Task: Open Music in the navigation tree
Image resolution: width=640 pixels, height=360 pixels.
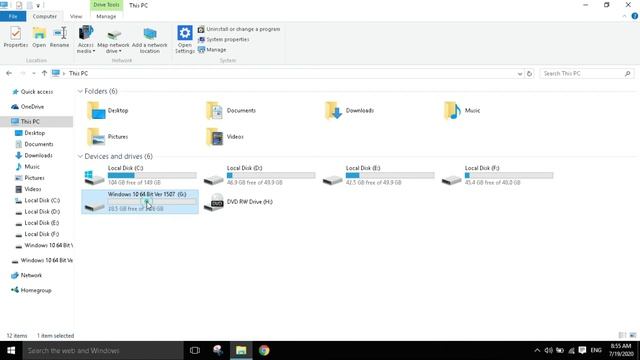Action: [x=31, y=167]
